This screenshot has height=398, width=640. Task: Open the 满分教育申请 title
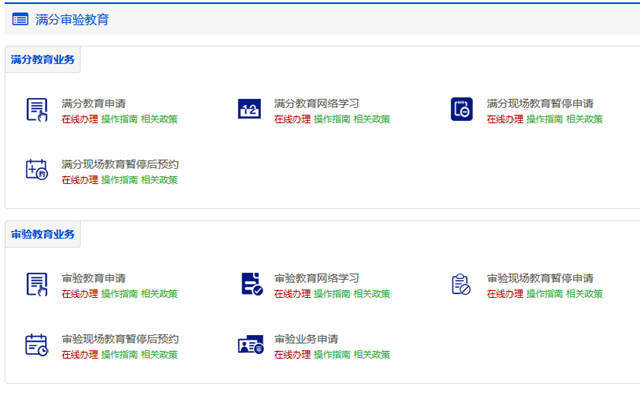pos(93,103)
